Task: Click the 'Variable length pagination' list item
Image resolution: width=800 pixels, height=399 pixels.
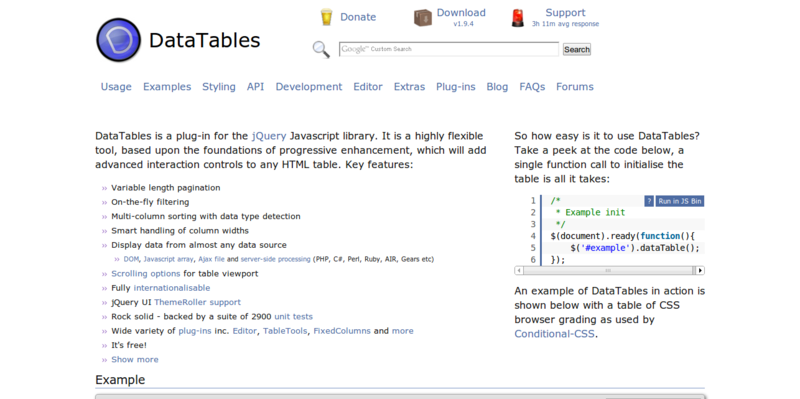Action: click(x=166, y=188)
